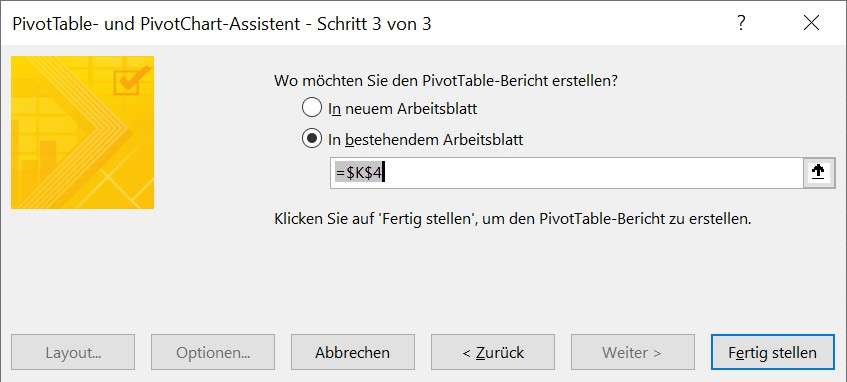Click the yellow wizard illustration image
Image resolution: width=847 pixels, height=382 pixels.
(82, 132)
